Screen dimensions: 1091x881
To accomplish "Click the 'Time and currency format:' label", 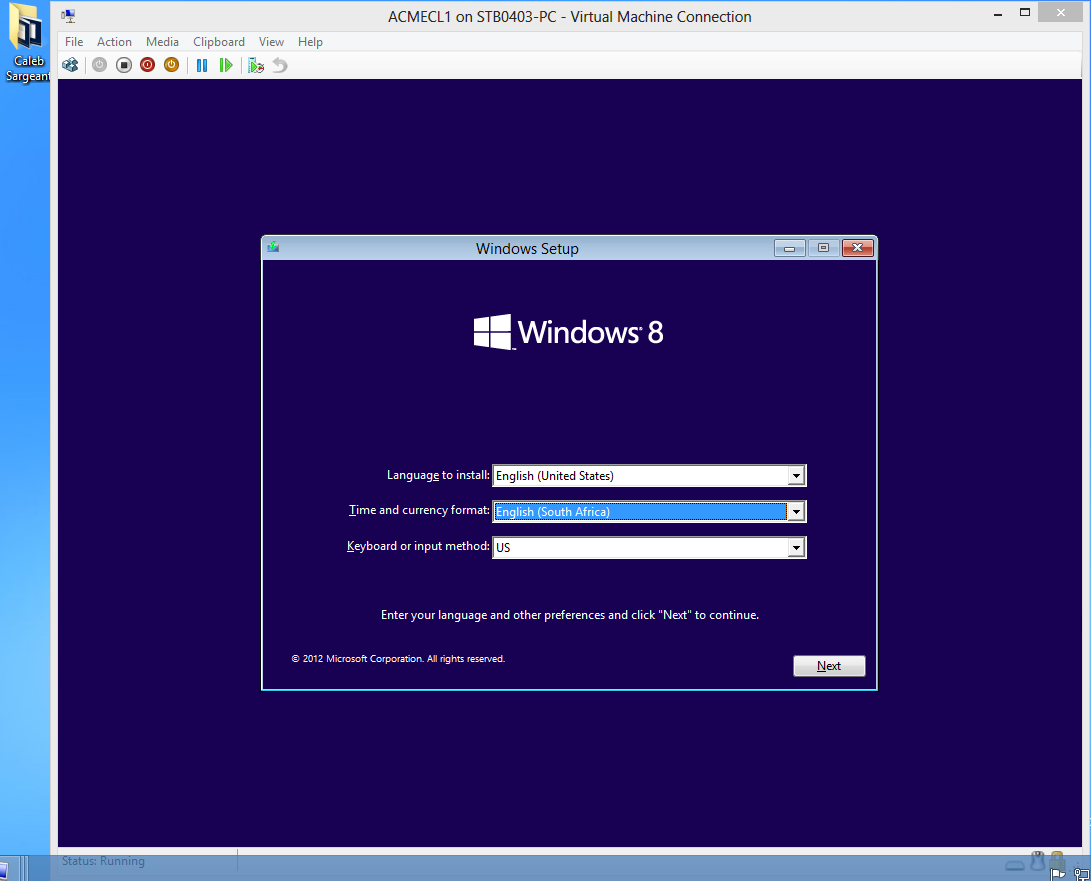I will [419, 510].
